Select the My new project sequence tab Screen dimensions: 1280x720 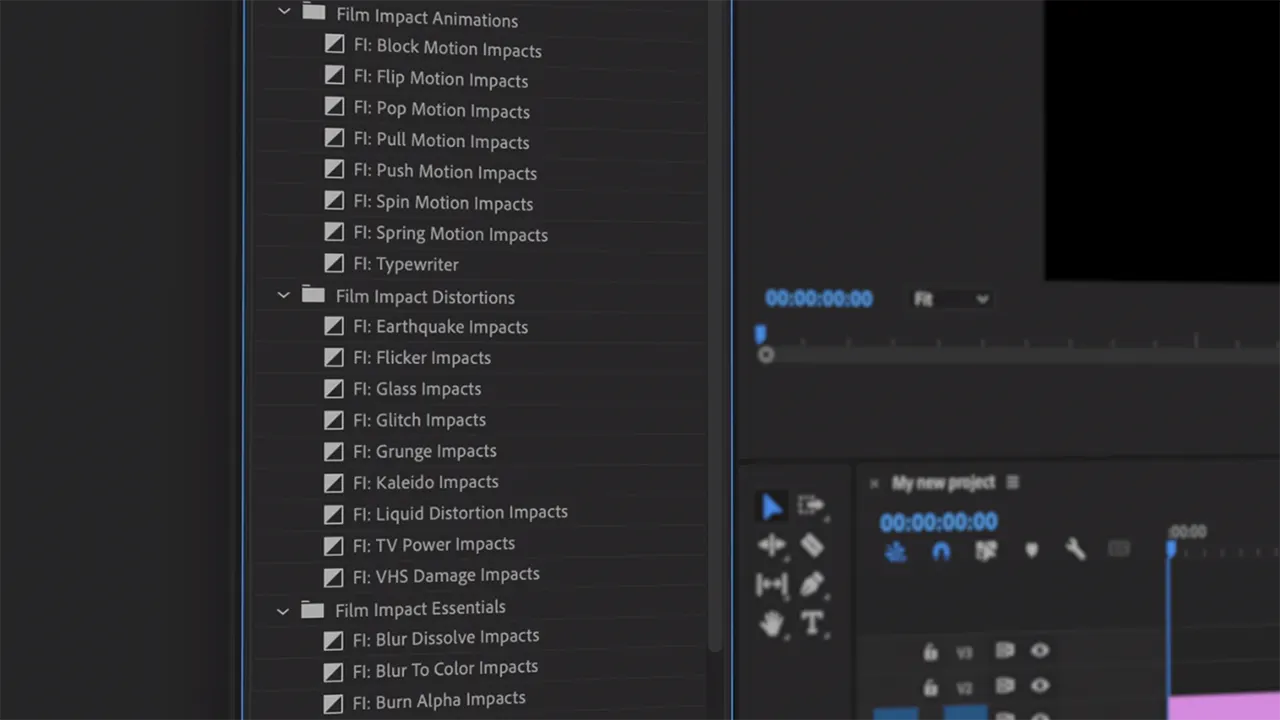(x=943, y=483)
